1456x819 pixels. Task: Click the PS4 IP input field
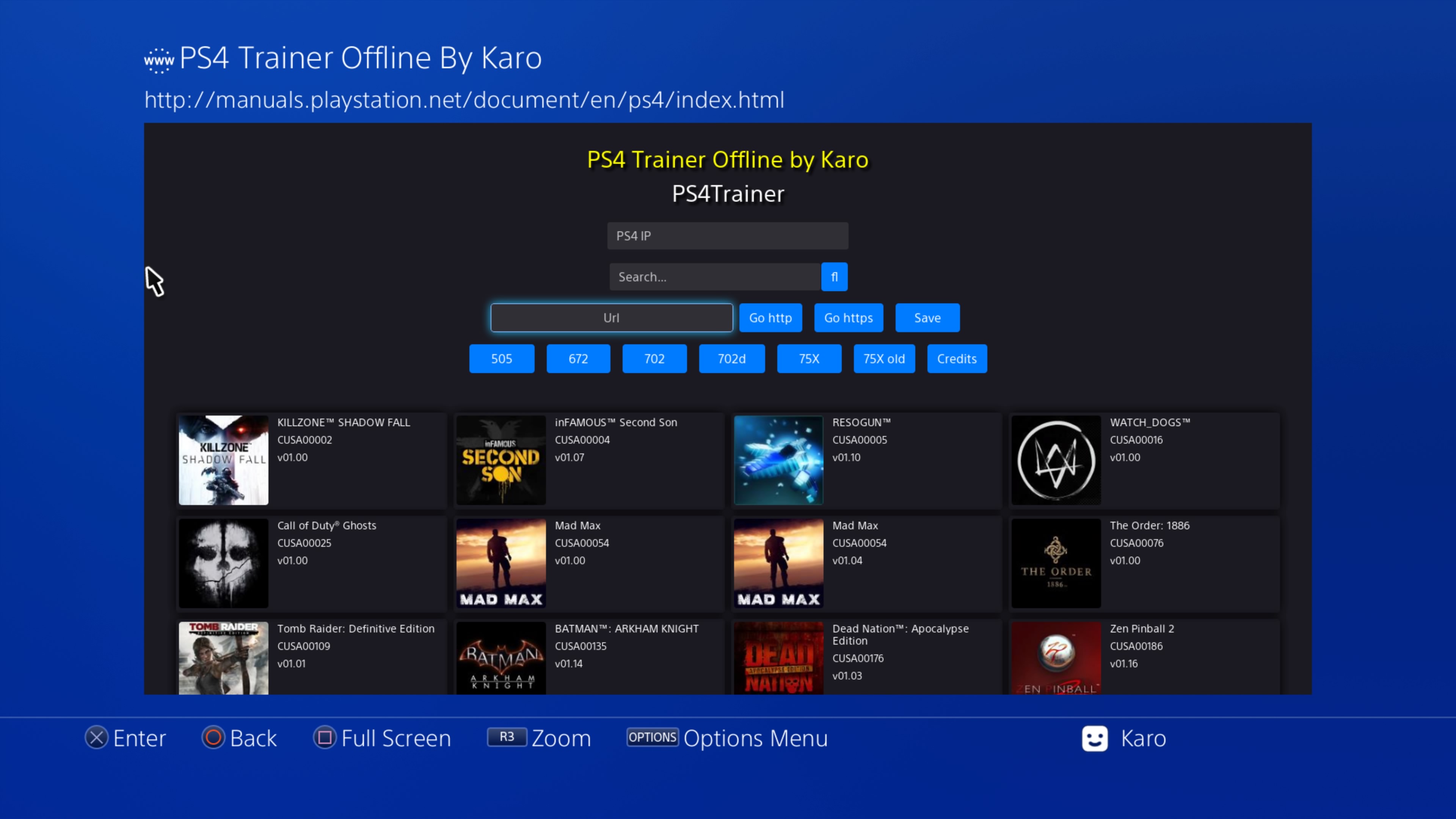728,236
